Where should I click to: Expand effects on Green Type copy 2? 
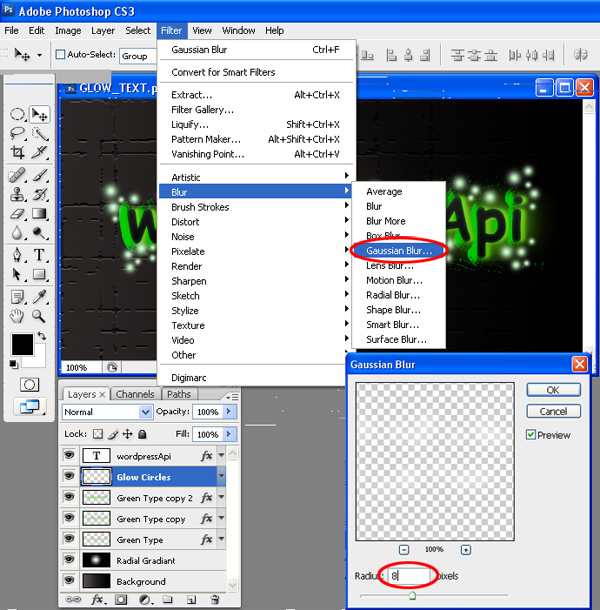point(221,497)
